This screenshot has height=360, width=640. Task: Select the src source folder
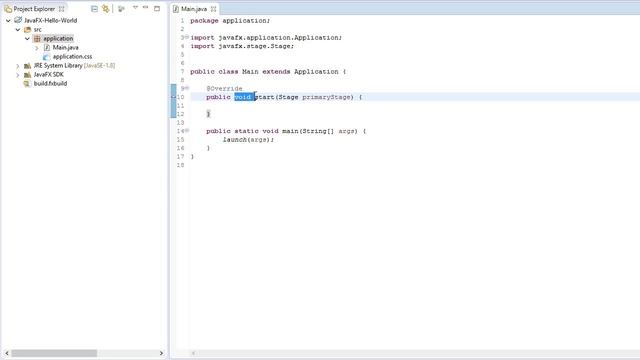(38, 29)
